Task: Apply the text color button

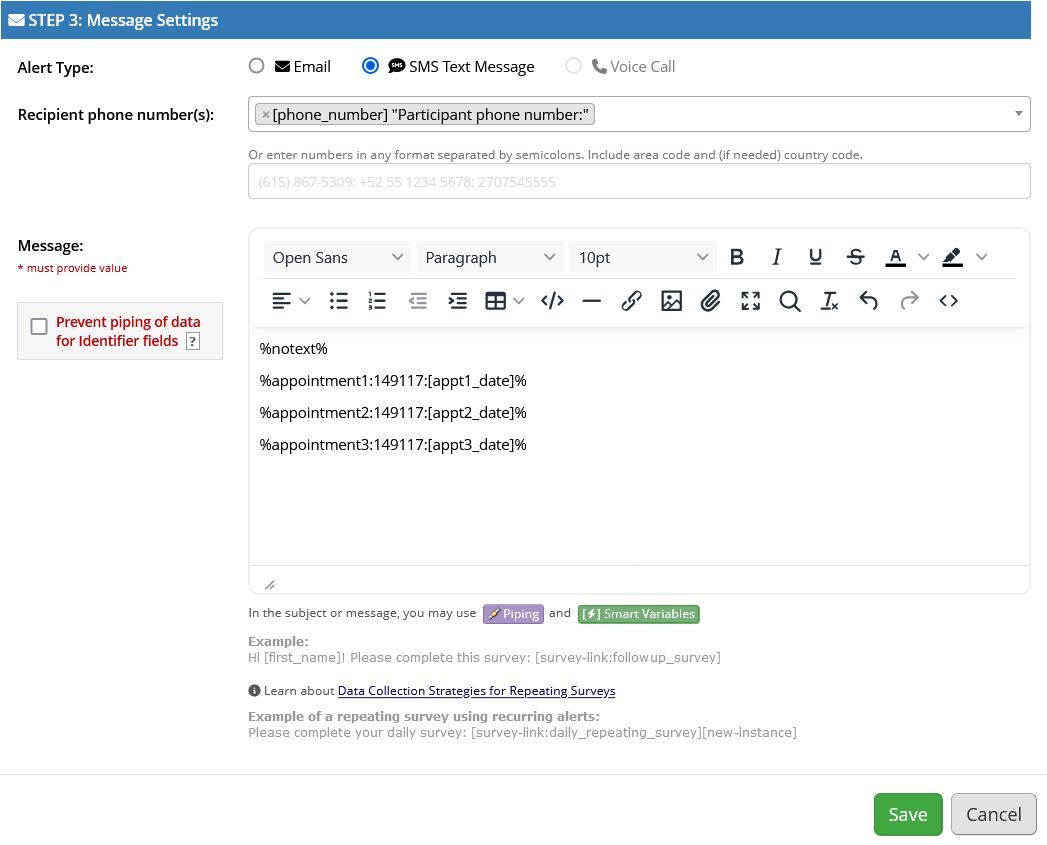Action: point(895,257)
